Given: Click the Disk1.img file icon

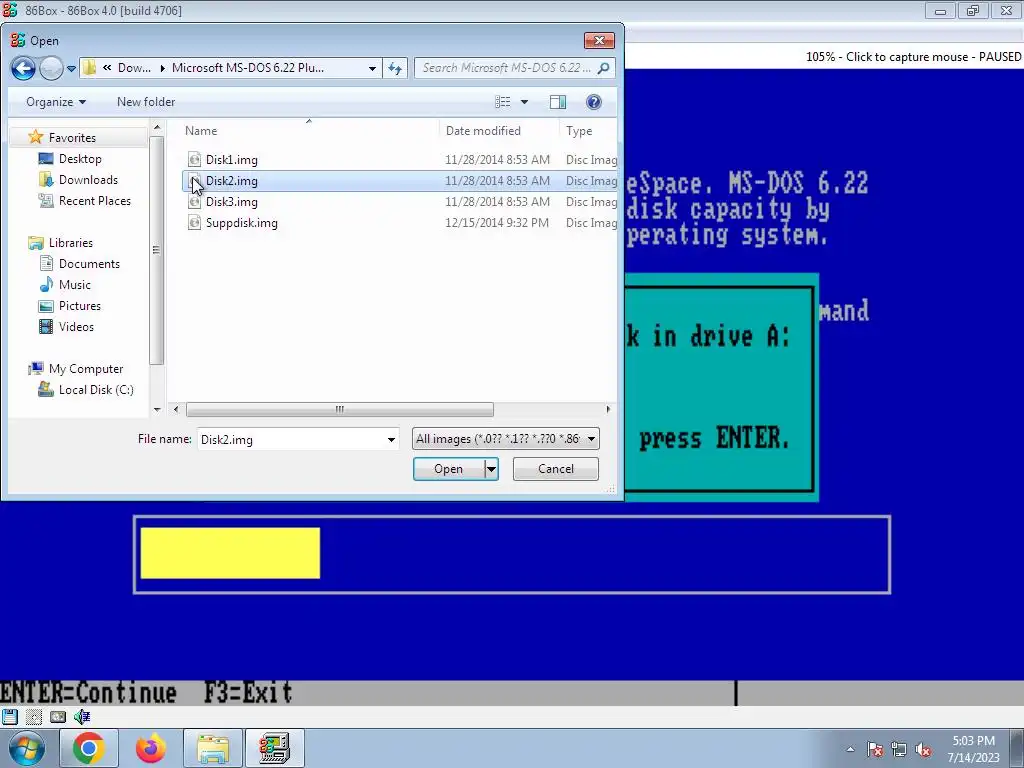Looking at the screenshot, I should pos(194,159).
